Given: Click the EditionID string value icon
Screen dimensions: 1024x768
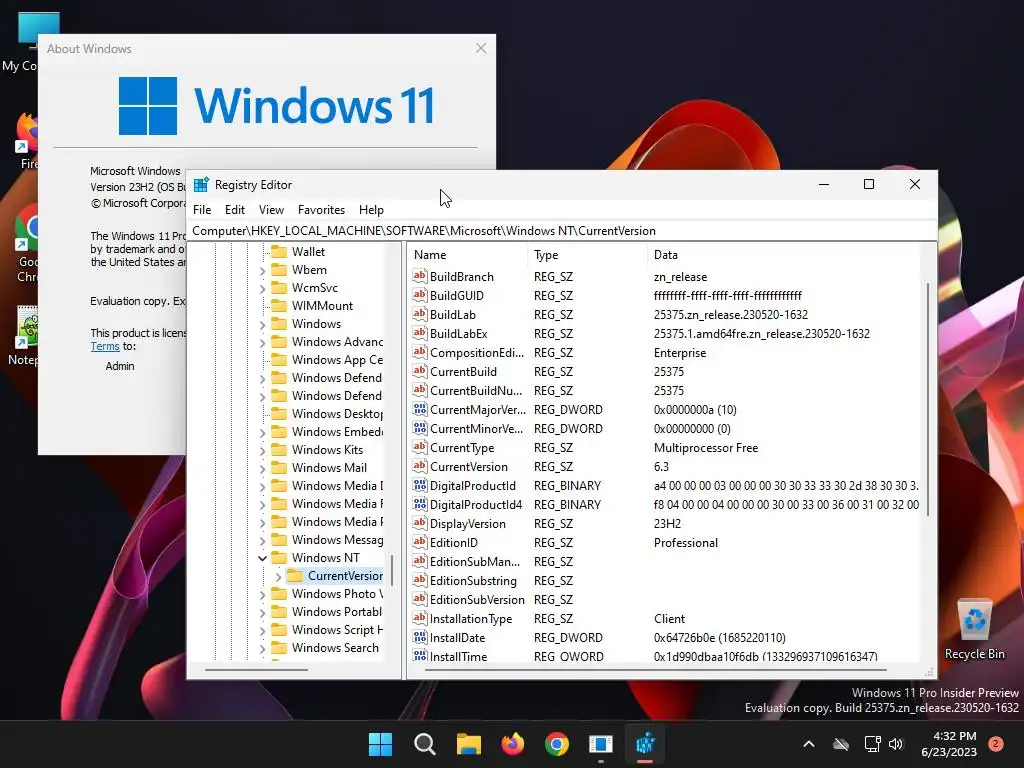Looking at the screenshot, I should (419, 542).
